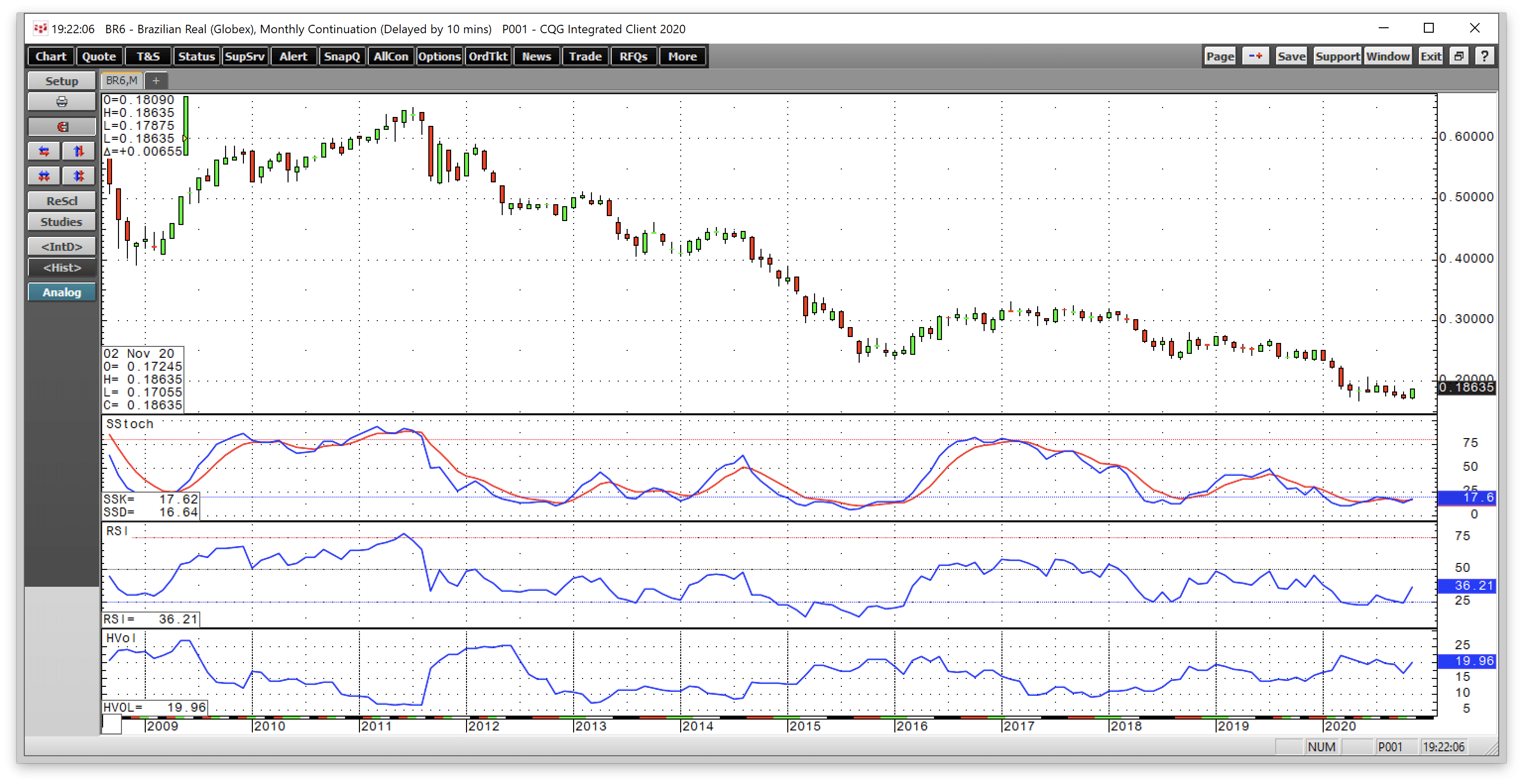Click the SStoch study label
This screenshot has width=1523, height=784.
129,424
